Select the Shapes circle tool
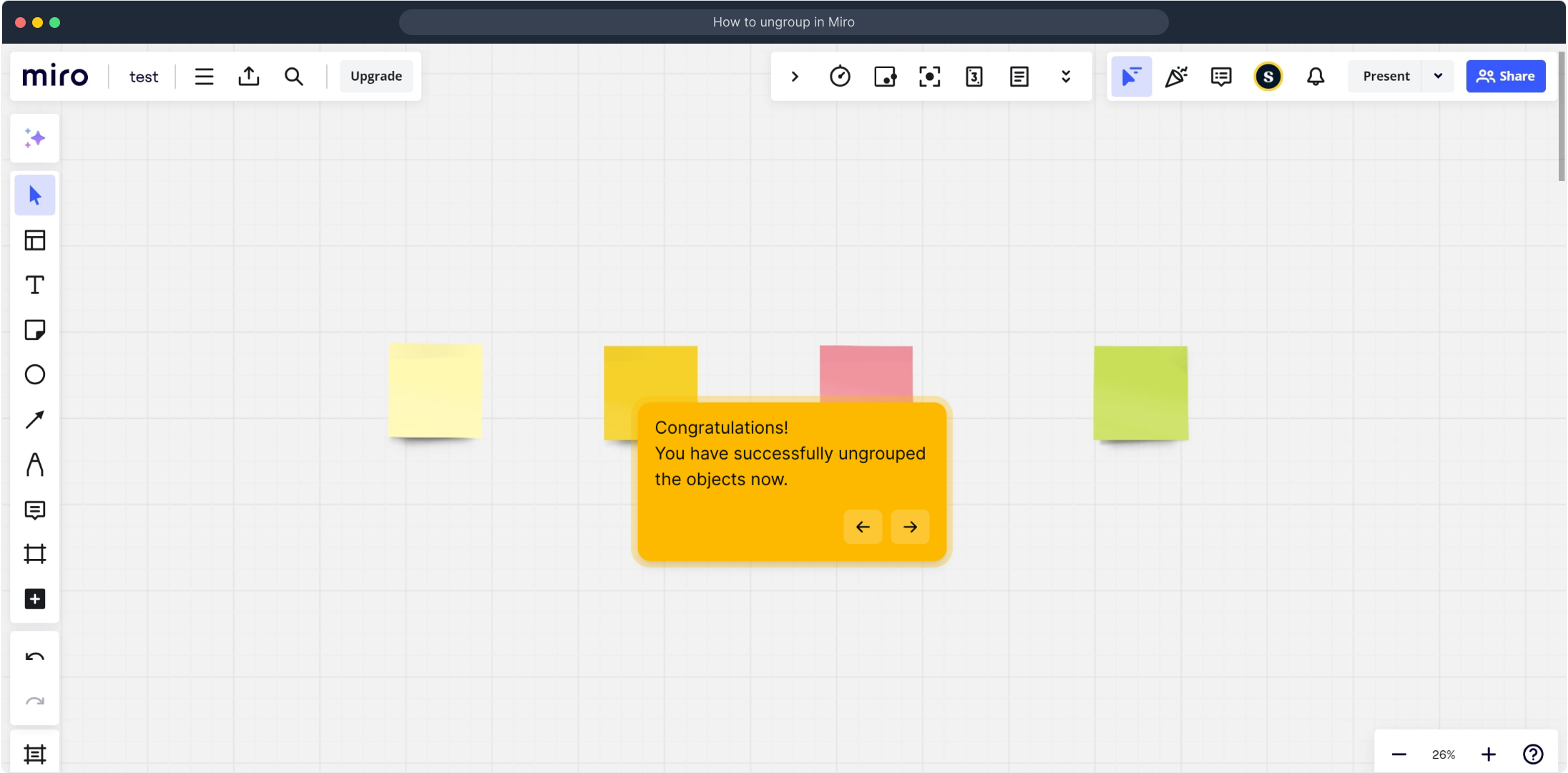Screen dimensions: 1568x773 [34, 374]
